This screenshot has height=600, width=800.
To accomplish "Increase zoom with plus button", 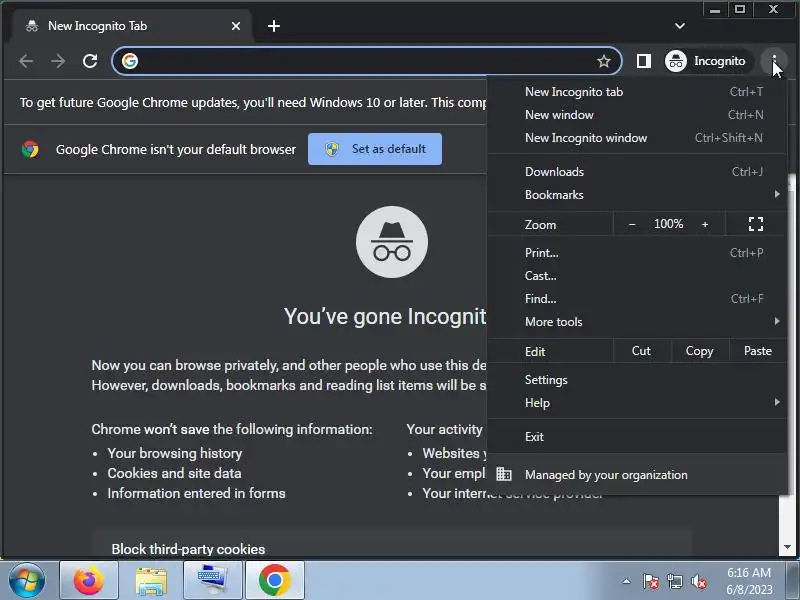I will tap(705, 224).
